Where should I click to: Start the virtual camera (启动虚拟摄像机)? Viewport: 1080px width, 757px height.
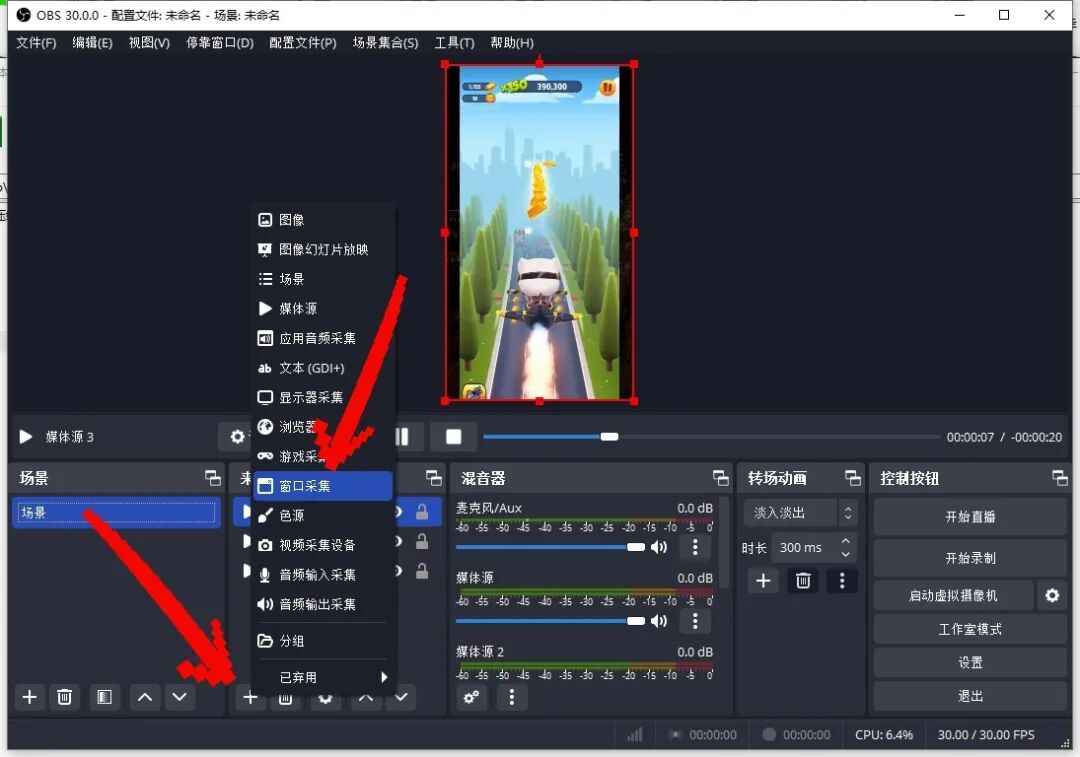tap(953, 595)
